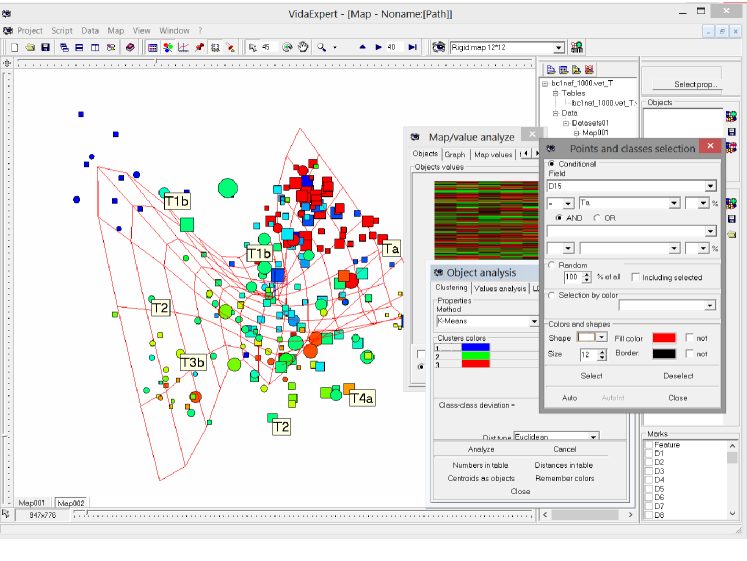Click the Open file folder icon

(31, 47)
